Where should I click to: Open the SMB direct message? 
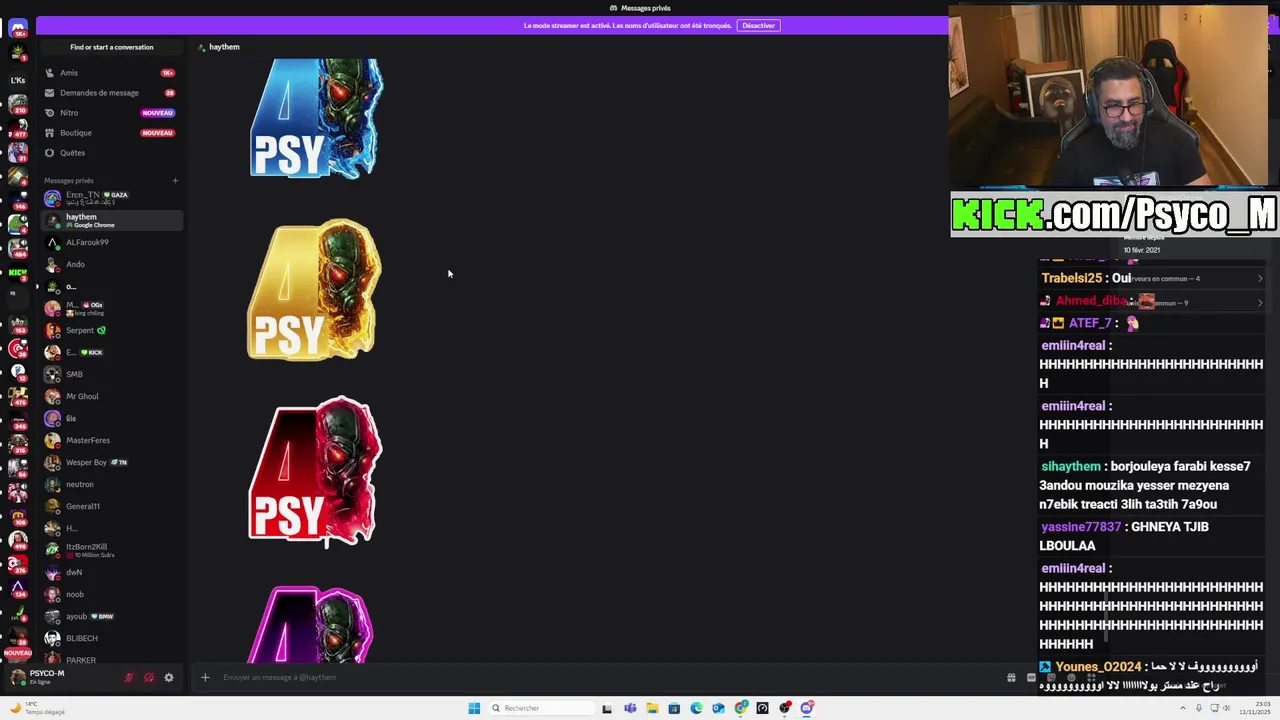point(111,374)
